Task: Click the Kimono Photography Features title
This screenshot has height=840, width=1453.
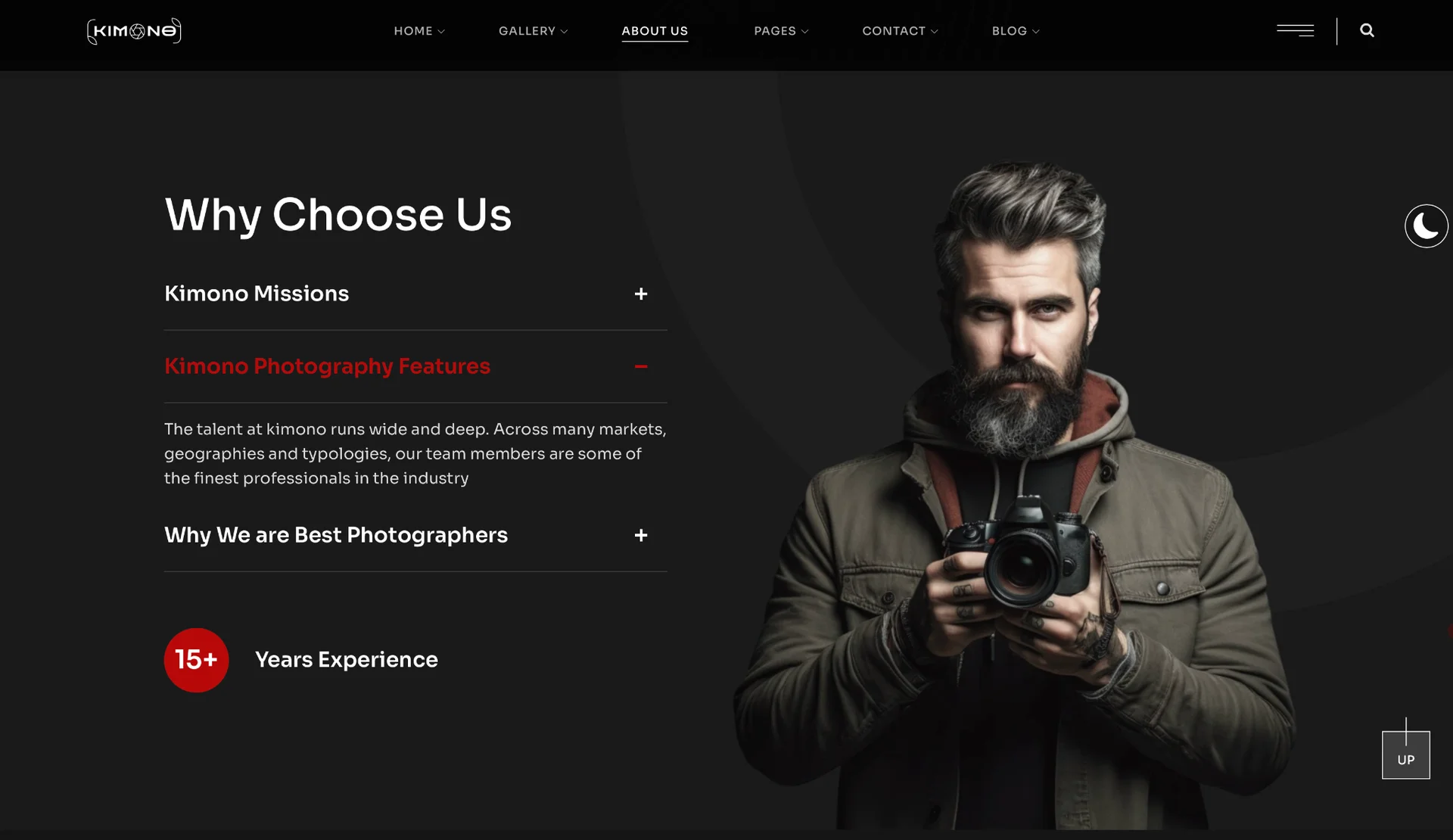Action: click(x=327, y=366)
